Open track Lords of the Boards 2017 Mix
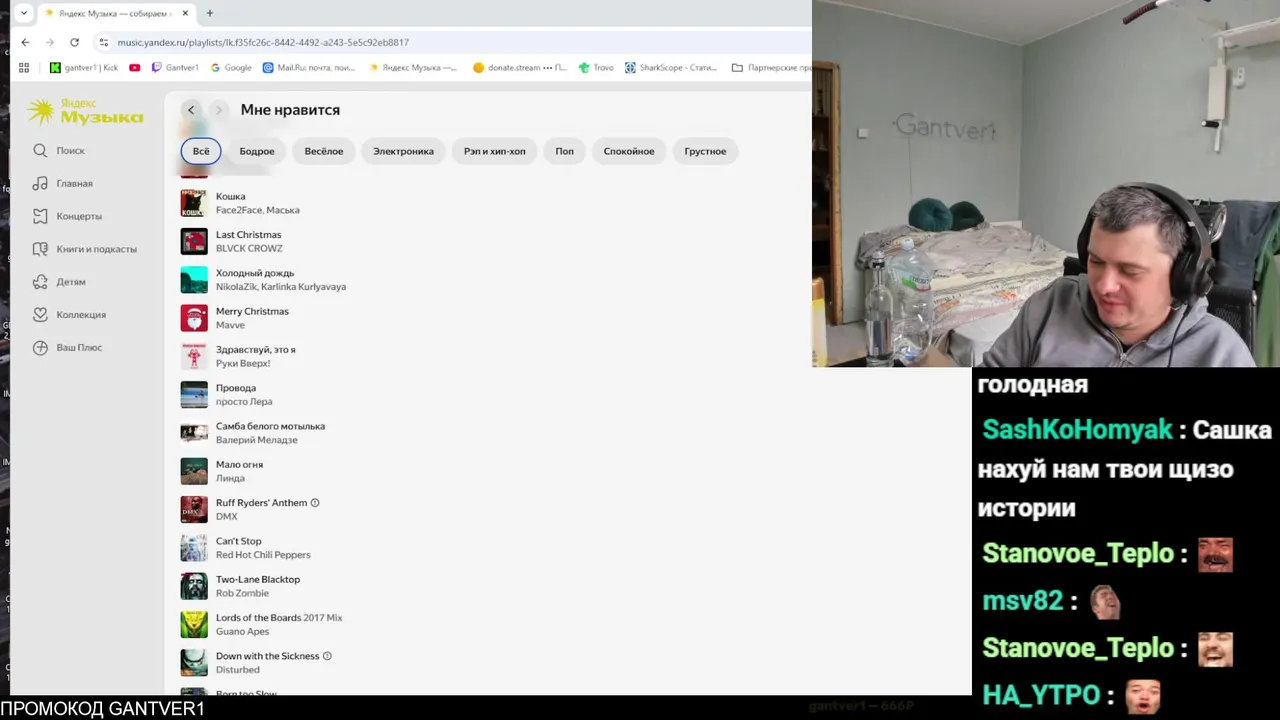The height and width of the screenshot is (720, 1280). (x=279, y=618)
